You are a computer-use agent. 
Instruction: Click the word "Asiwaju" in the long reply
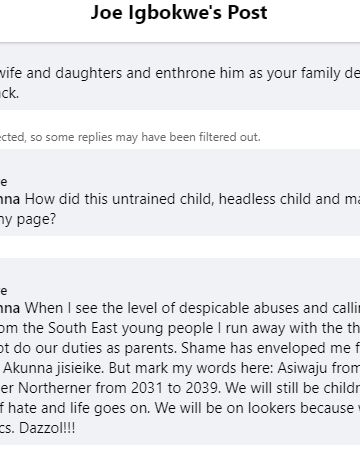point(302,368)
